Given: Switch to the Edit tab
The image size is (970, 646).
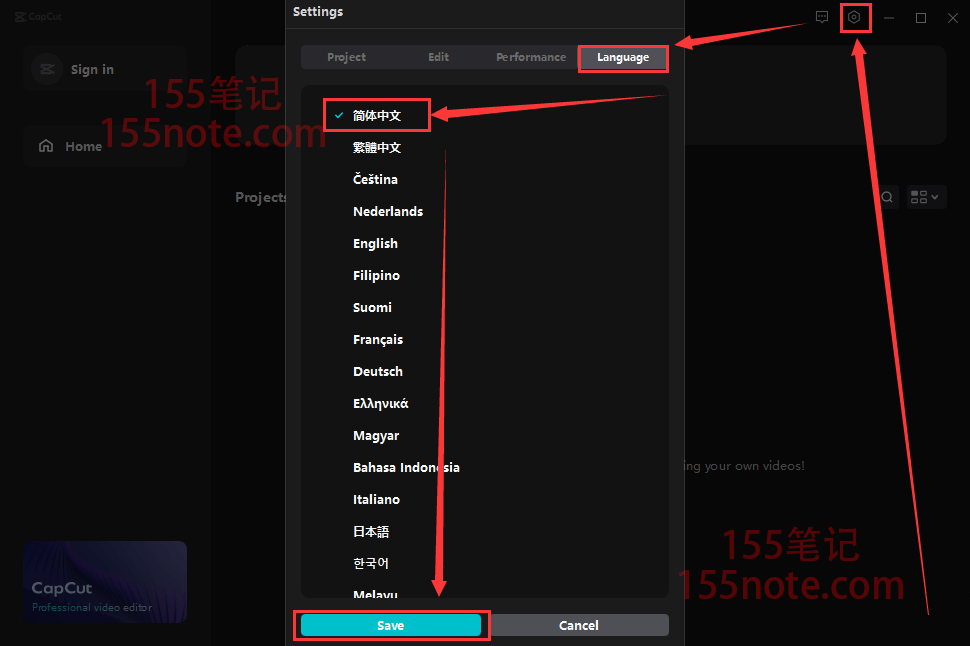Looking at the screenshot, I should click(x=438, y=58).
